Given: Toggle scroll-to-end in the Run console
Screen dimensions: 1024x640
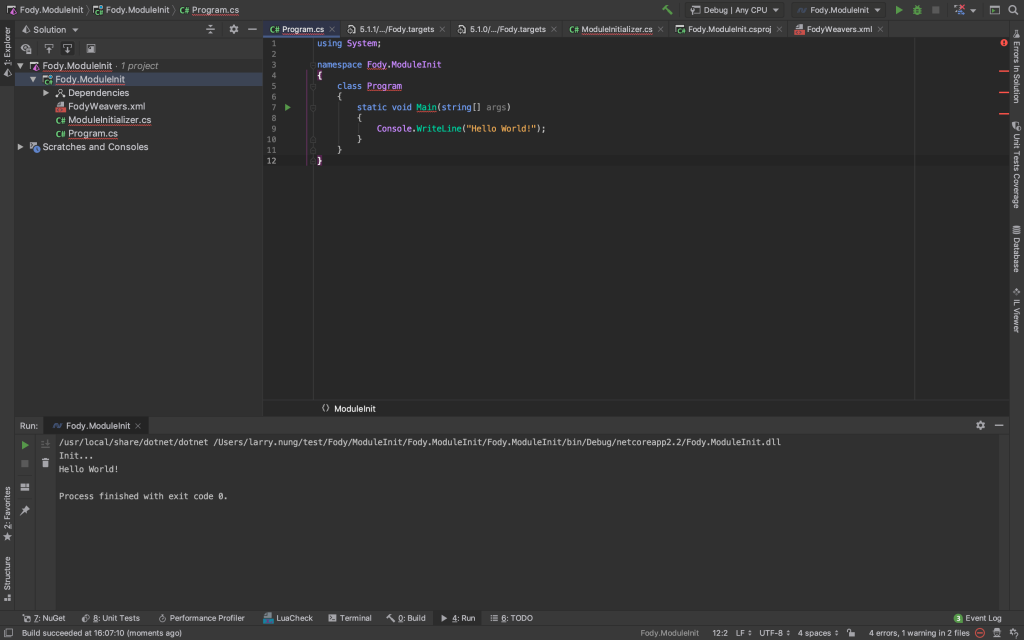Looking at the screenshot, I should click(x=45, y=444).
